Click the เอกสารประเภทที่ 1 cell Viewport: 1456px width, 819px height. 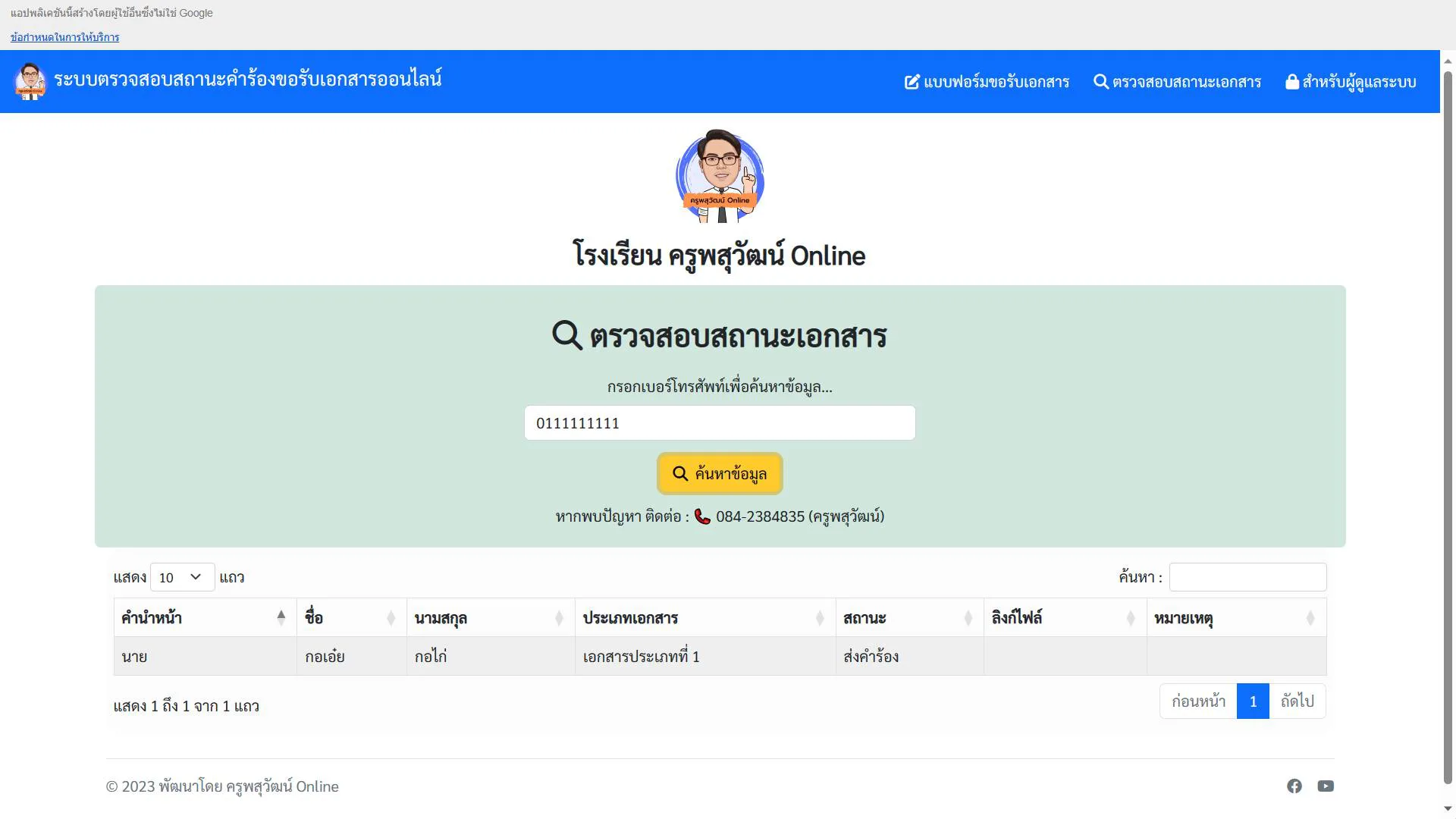705,657
